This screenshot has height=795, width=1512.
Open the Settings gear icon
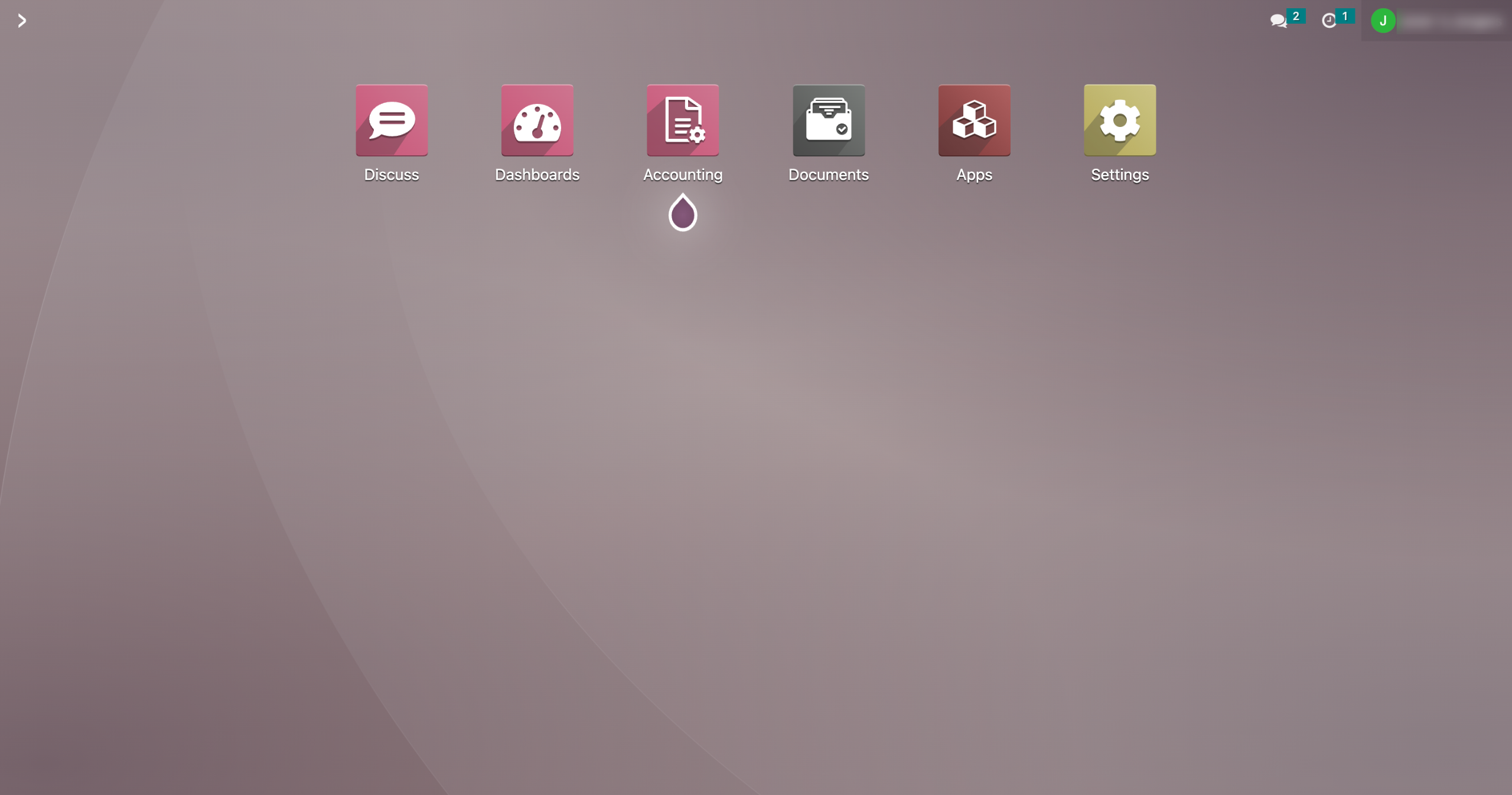click(1119, 120)
